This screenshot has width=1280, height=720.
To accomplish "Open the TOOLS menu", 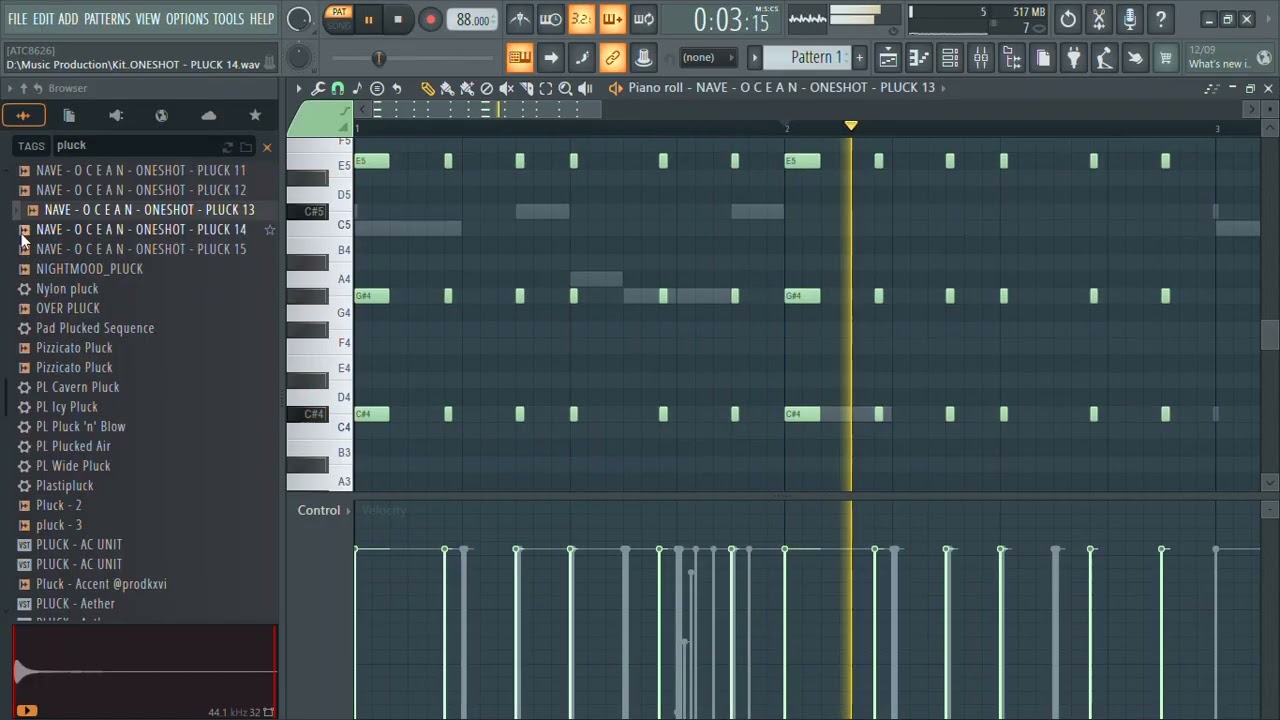I will 228,19.
